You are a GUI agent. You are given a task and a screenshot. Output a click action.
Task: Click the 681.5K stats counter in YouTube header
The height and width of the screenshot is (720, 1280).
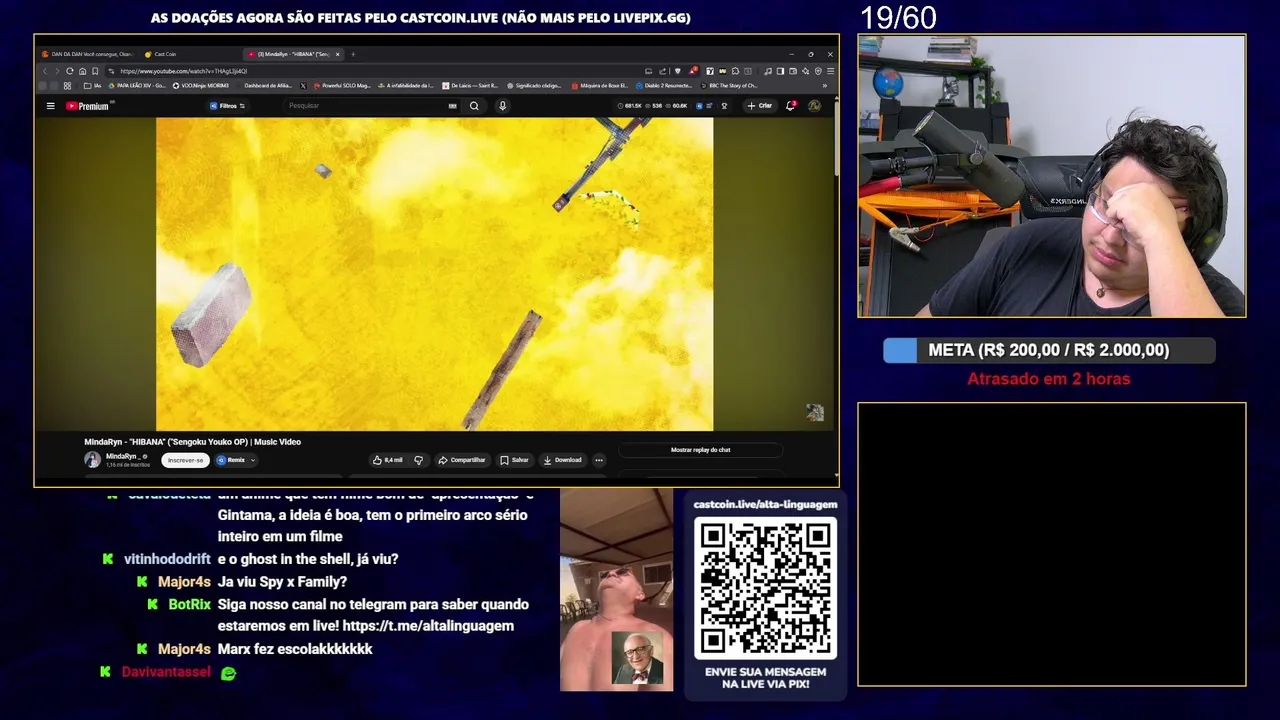(x=630, y=106)
